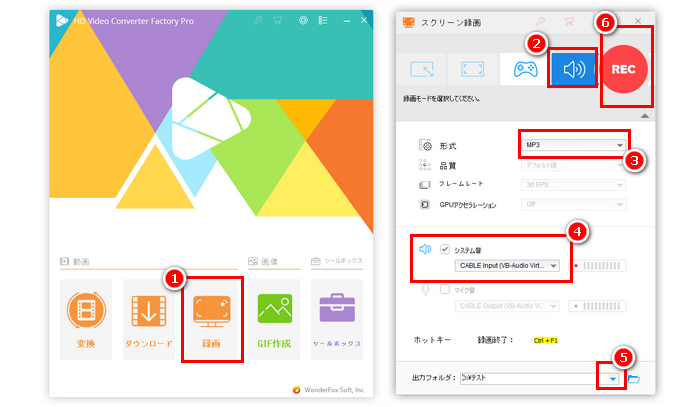Screen dimensions: 700x407
Task: Click the 品質 quality icon
Action: [x=425, y=165]
